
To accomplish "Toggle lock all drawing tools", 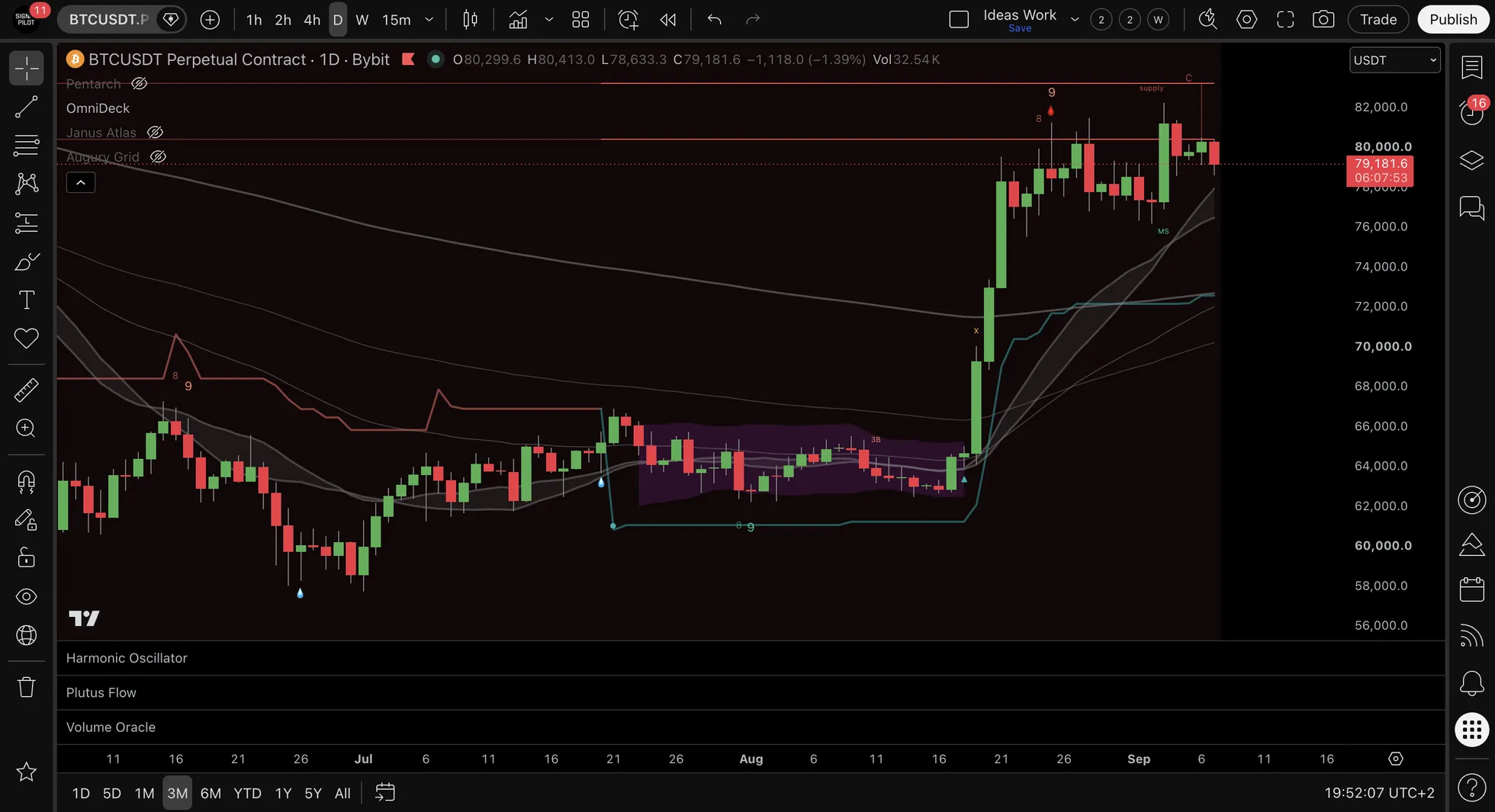I will [27, 558].
